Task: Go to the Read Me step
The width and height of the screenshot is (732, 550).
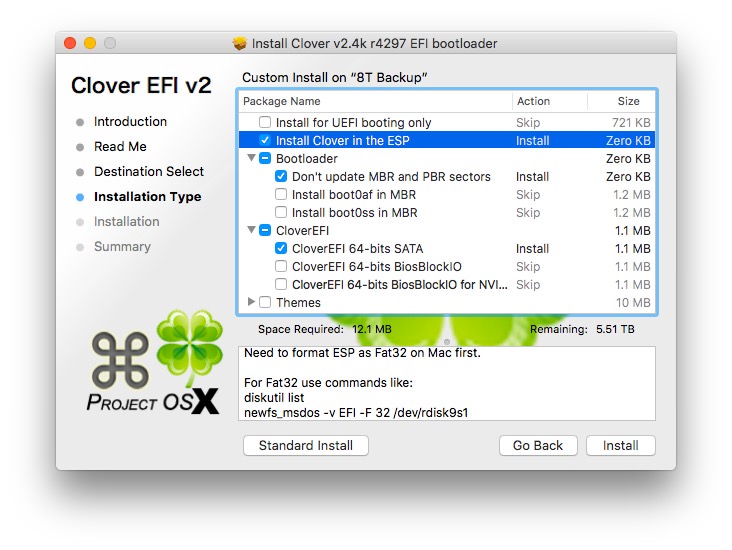Action: coord(120,147)
